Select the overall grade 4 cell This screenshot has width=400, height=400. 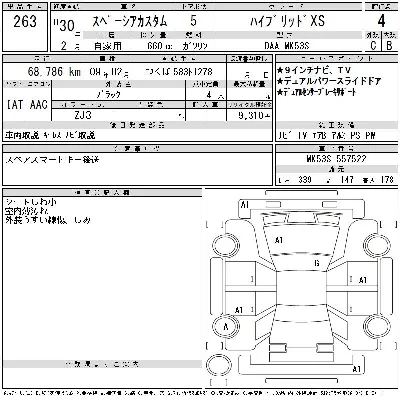pos(381,21)
